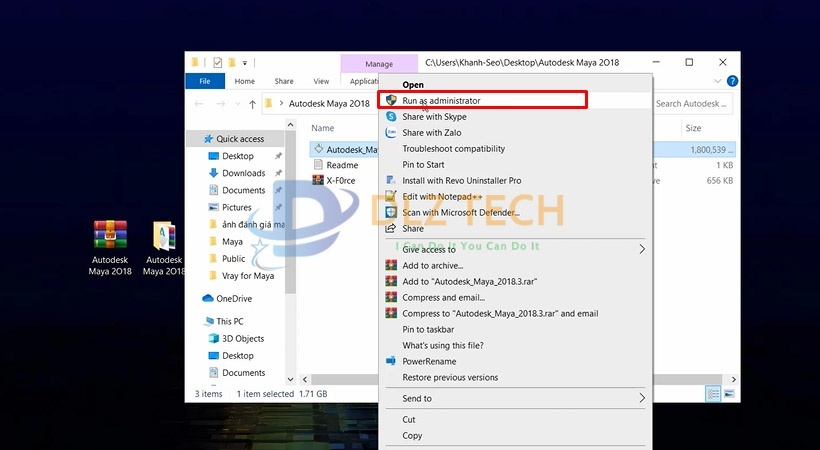Open the quick access toolbar customize dropdown

[245, 63]
